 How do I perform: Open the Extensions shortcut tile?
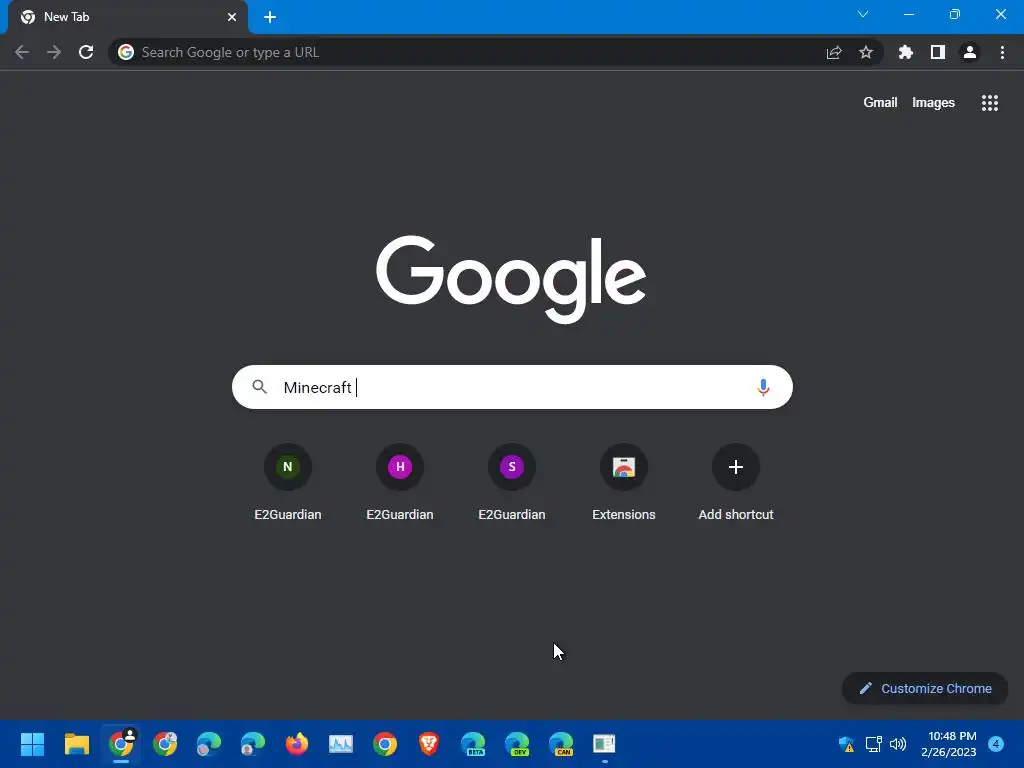624,483
